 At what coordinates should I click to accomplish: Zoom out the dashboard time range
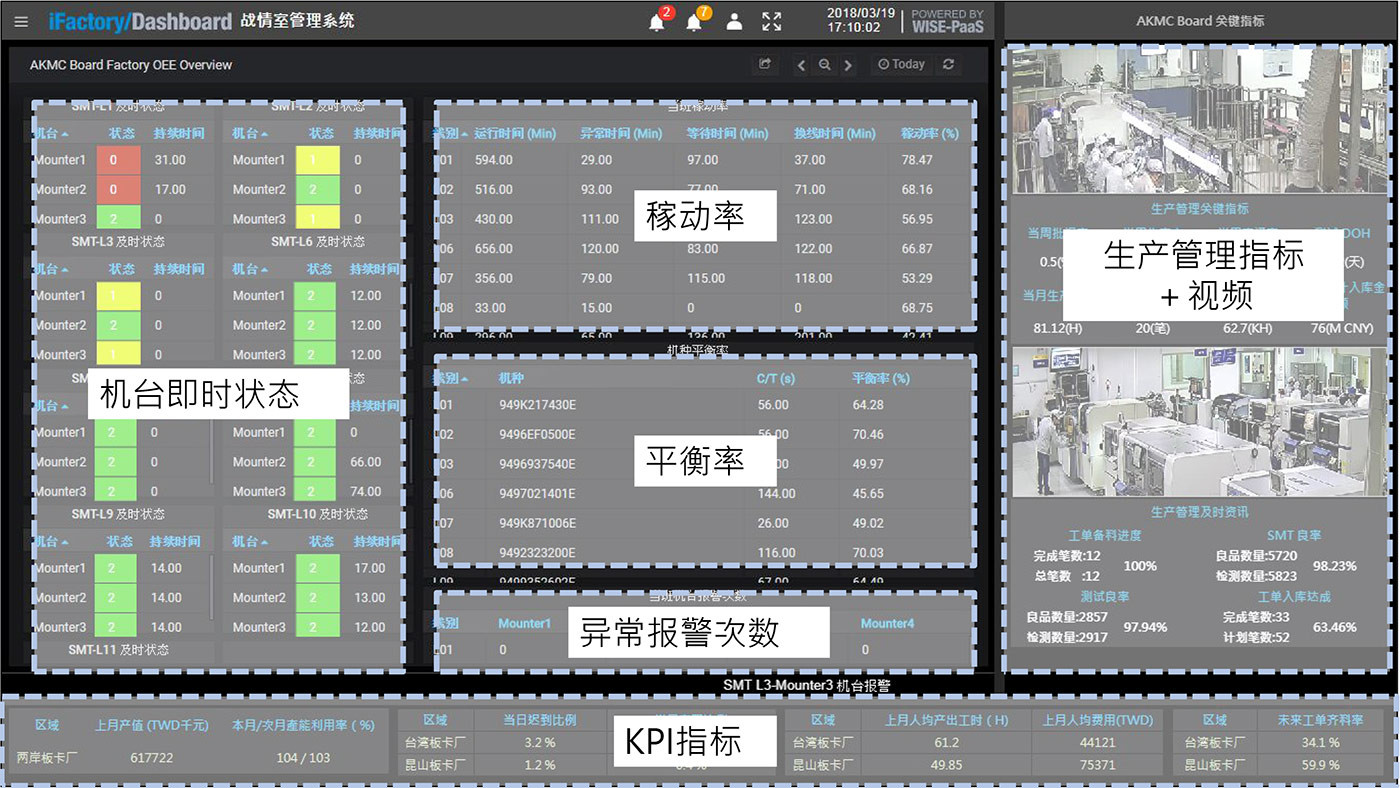coord(823,64)
